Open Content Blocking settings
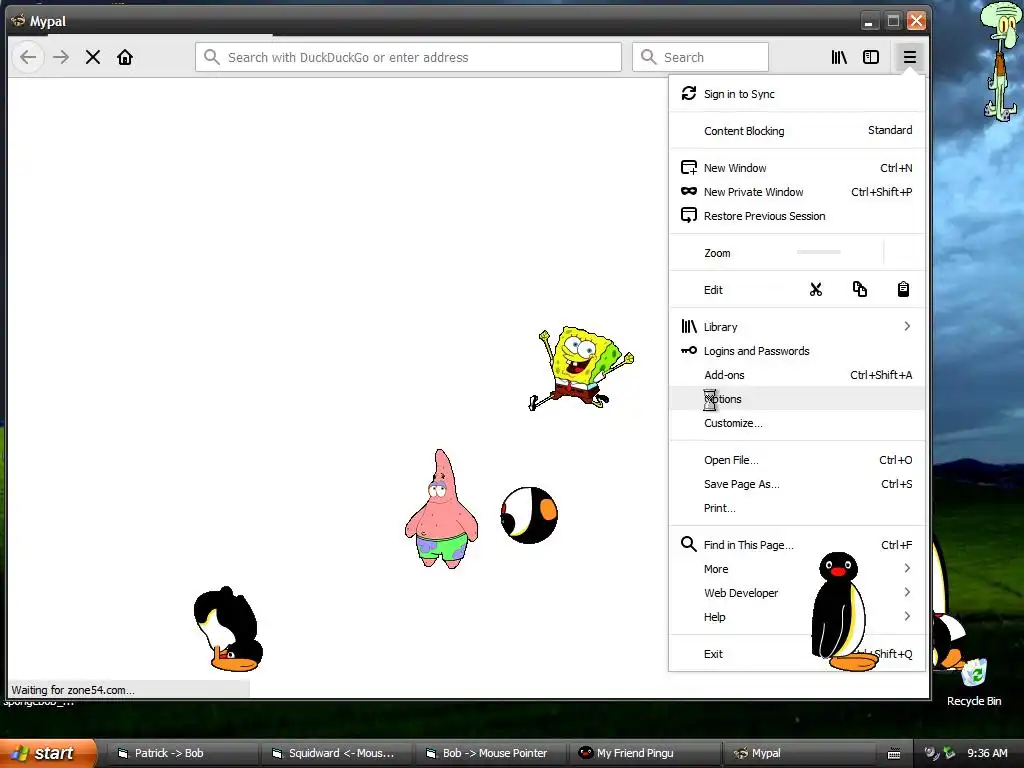 click(x=797, y=131)
